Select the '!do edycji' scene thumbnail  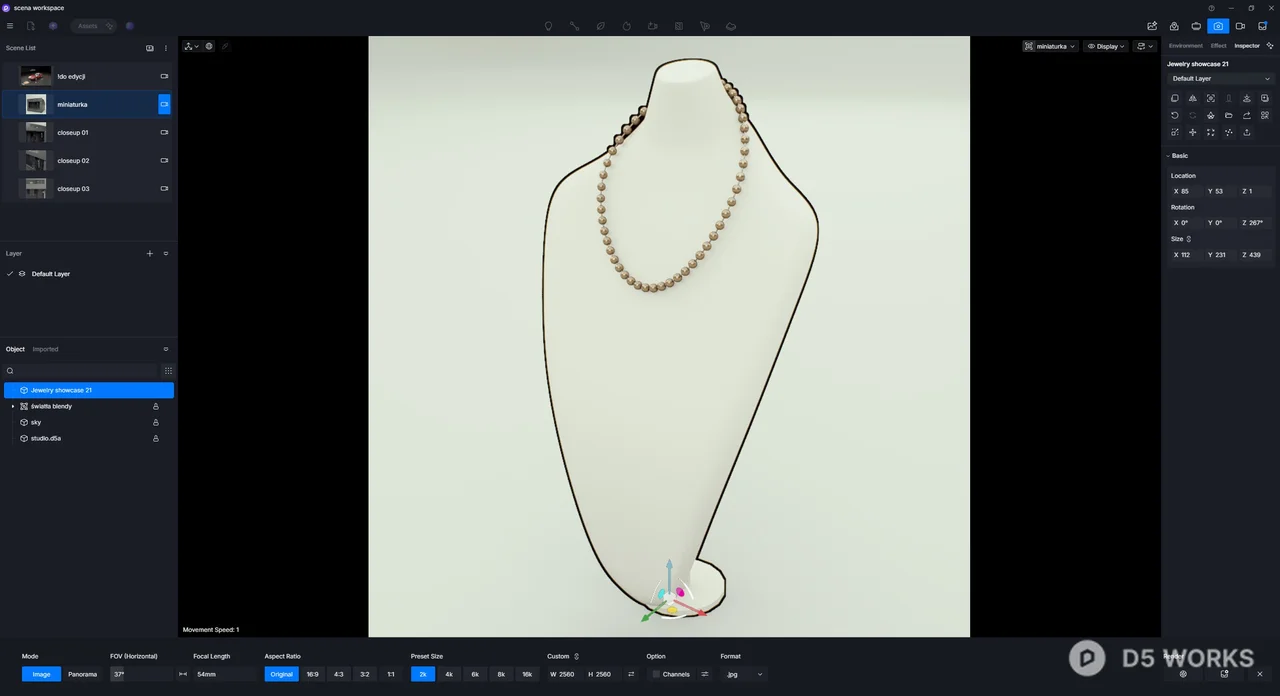tap(36, 76)
